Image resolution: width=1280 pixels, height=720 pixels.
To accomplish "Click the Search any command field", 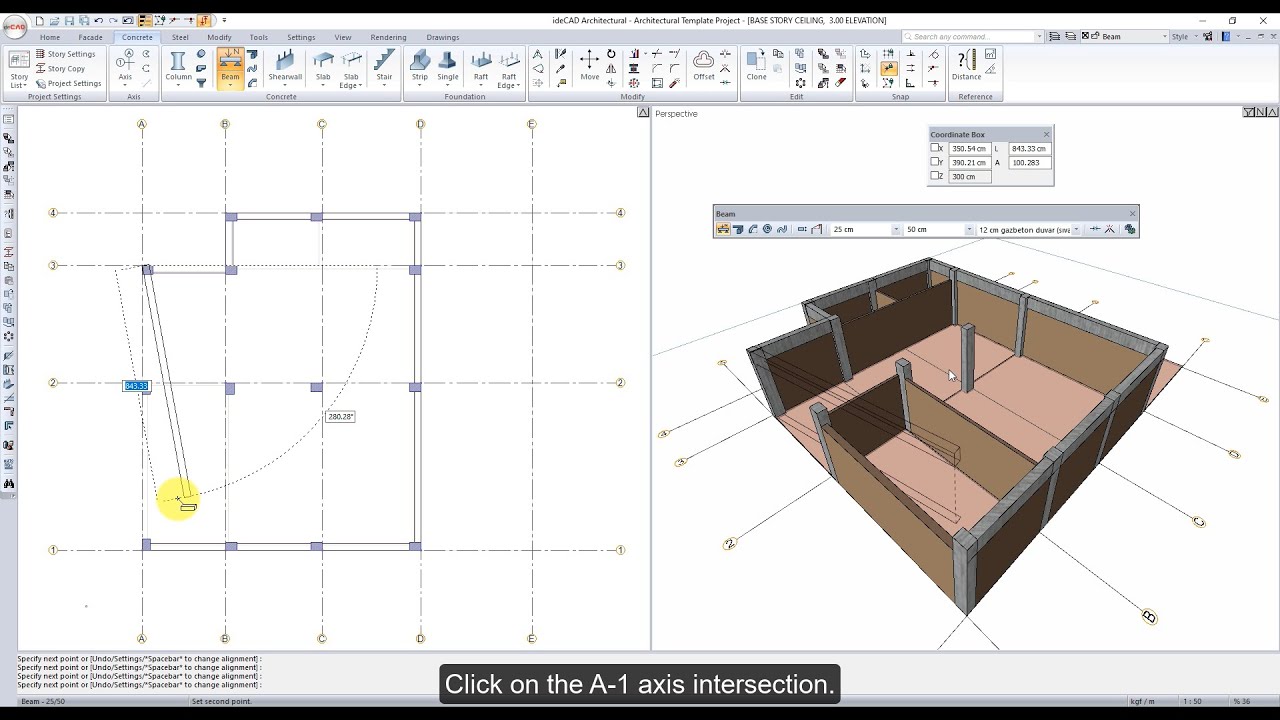I will pos(972,37).
